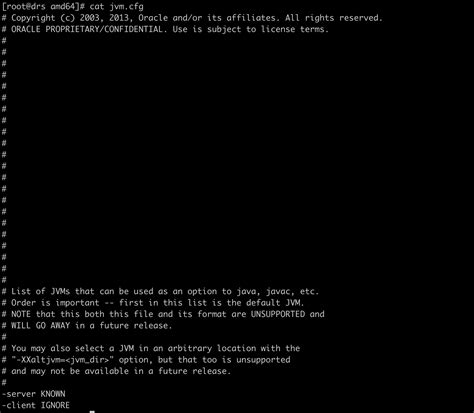Screen dimensions: 474x413
Task: Click the word 'UNSUPPORTED' in the NOTE line
Action: click(278, 314)
